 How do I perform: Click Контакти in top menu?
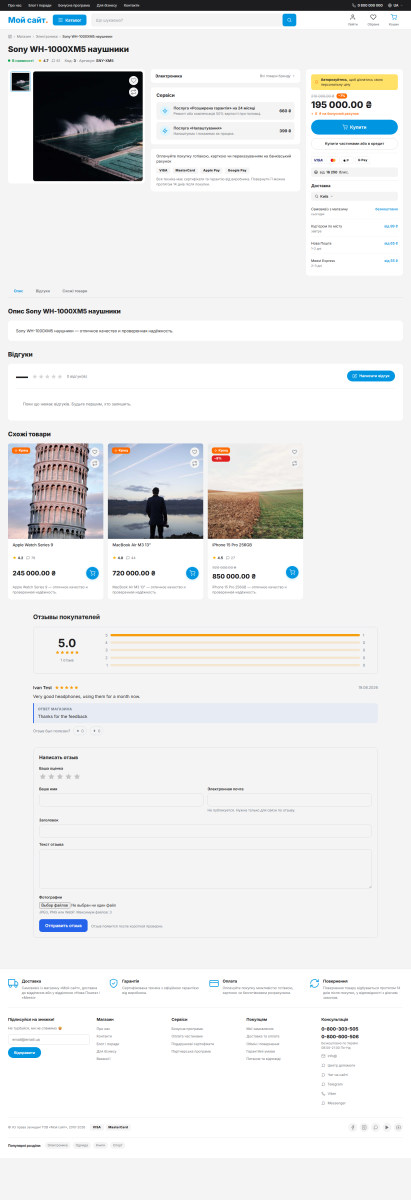tap(131, 5)
